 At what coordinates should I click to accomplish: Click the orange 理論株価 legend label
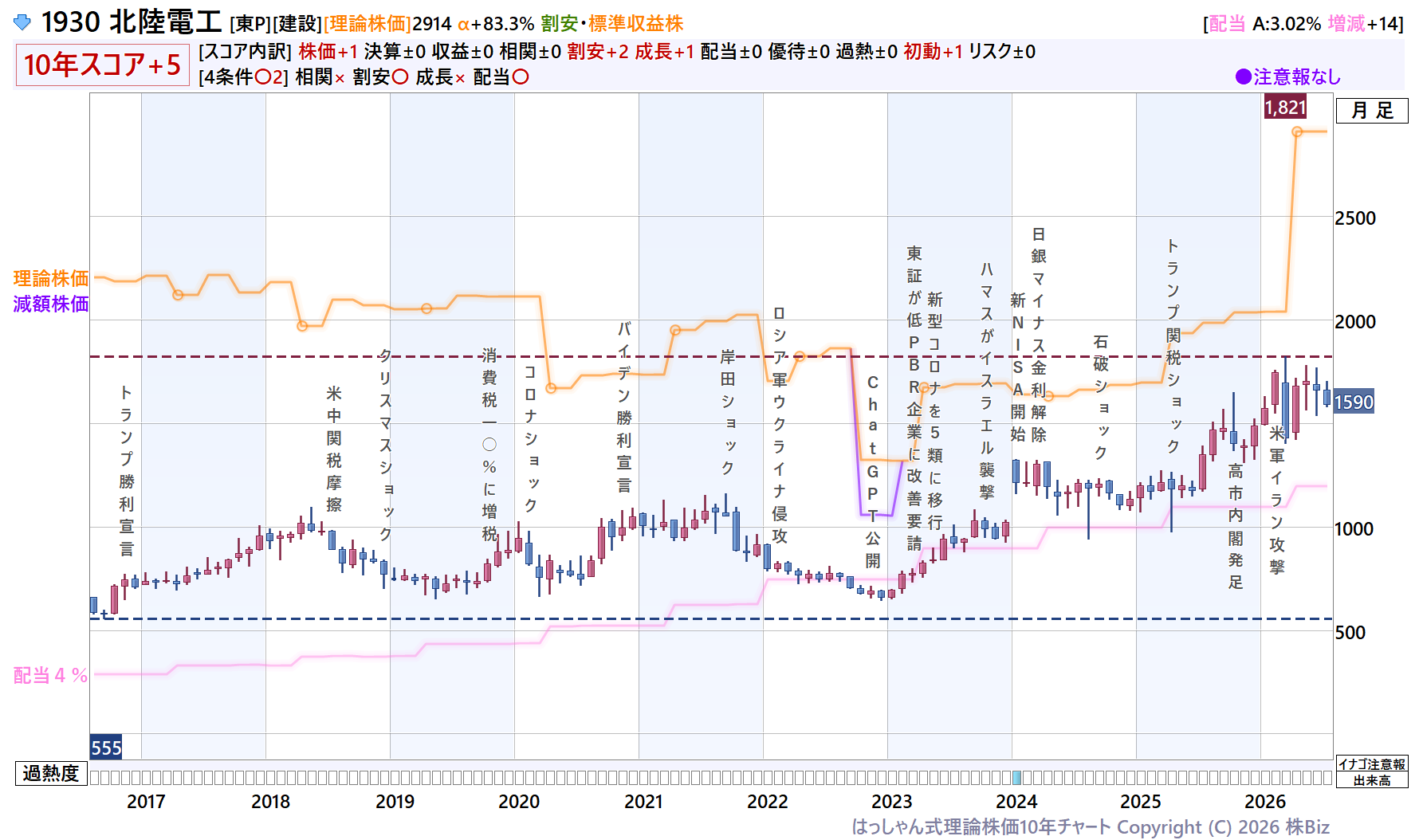coord(51,278)
